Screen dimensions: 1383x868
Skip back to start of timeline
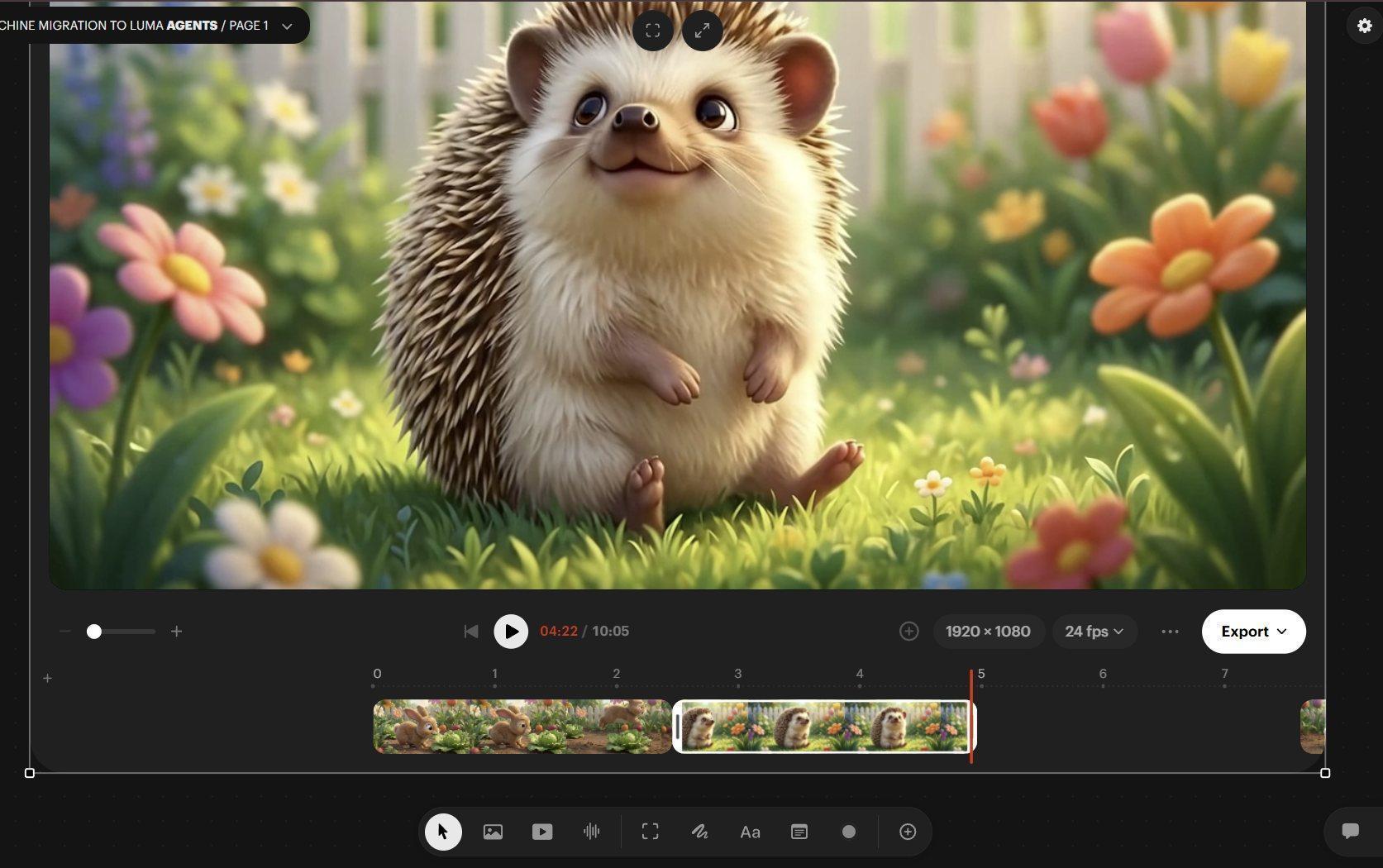471,632
